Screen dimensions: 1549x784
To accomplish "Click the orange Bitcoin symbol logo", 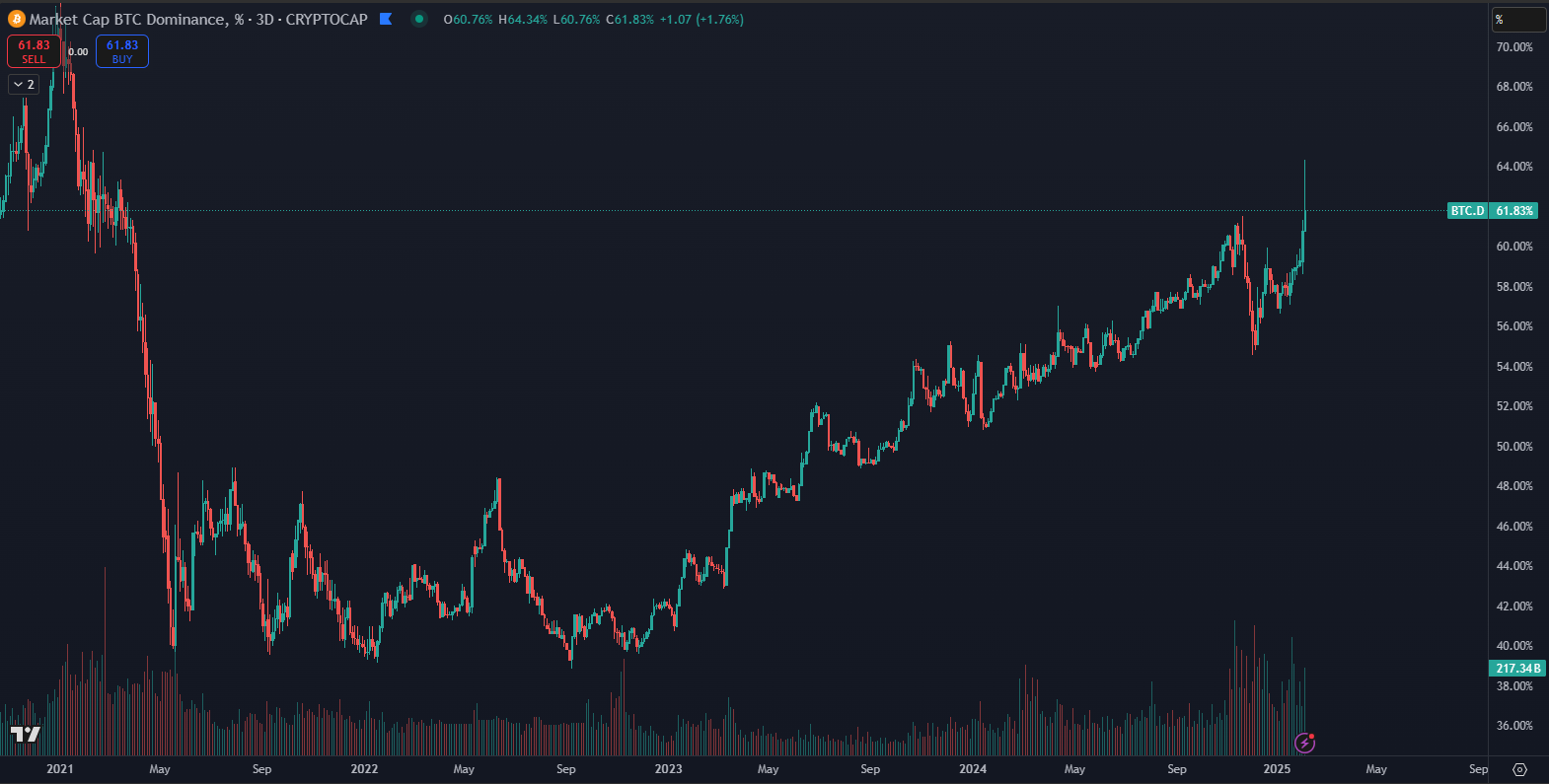I will (17, 19).
